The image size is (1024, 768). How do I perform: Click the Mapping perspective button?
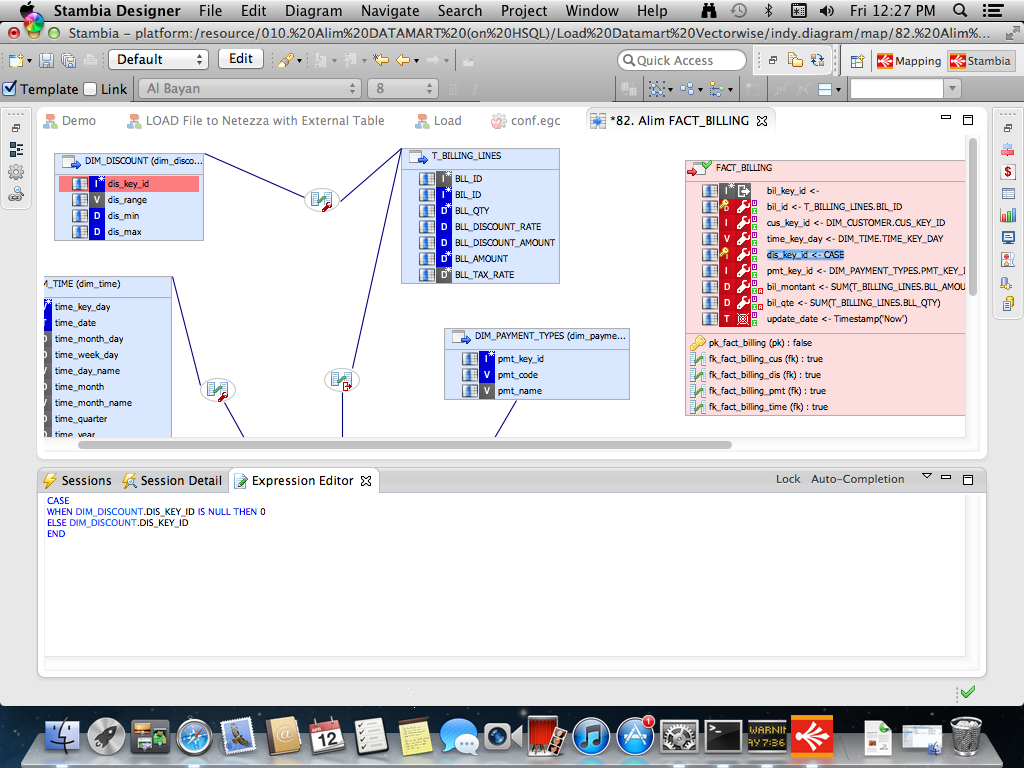tap(909, 61)
